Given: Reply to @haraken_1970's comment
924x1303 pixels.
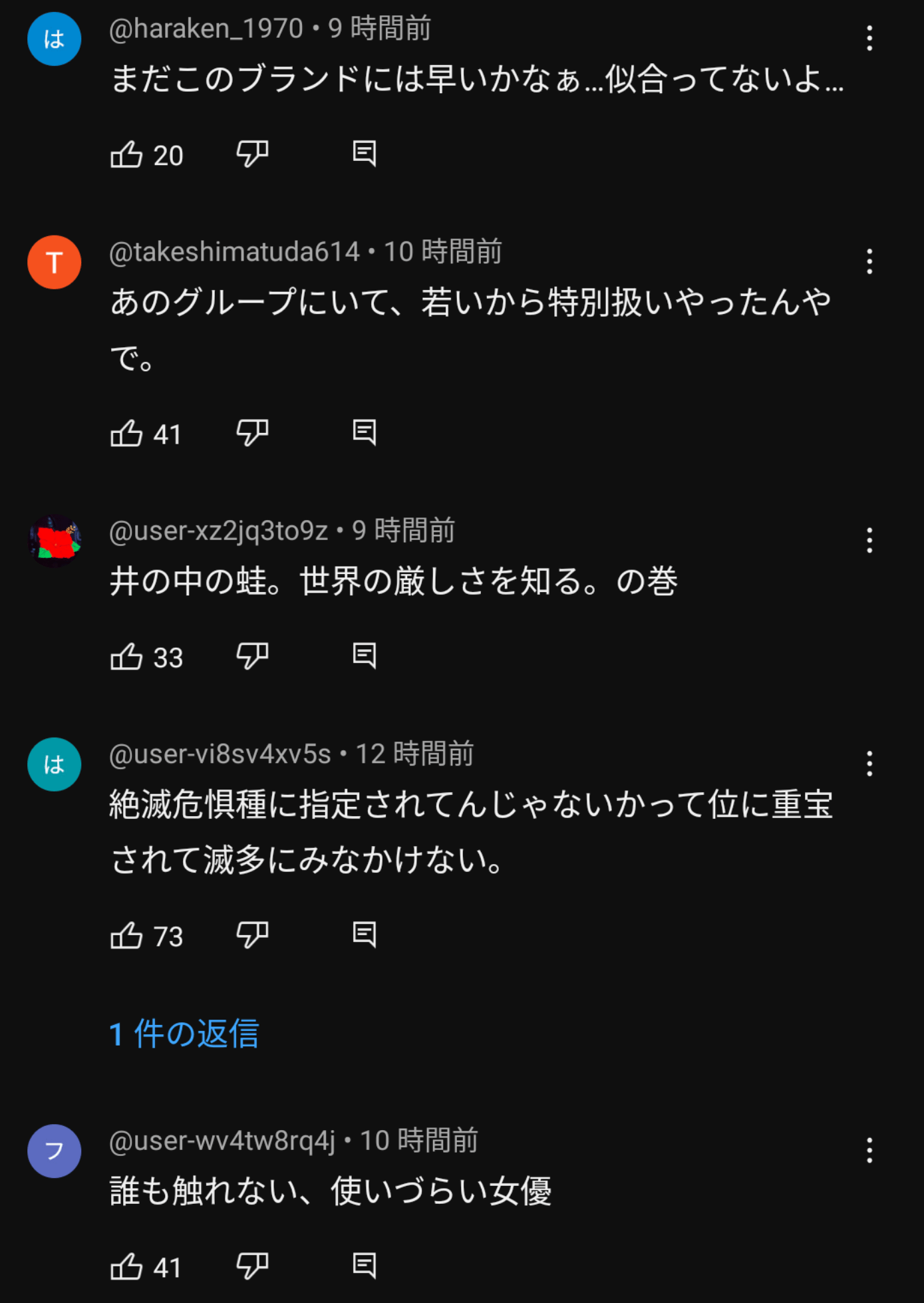Looking at the screenshot, I should click(364, 154).
